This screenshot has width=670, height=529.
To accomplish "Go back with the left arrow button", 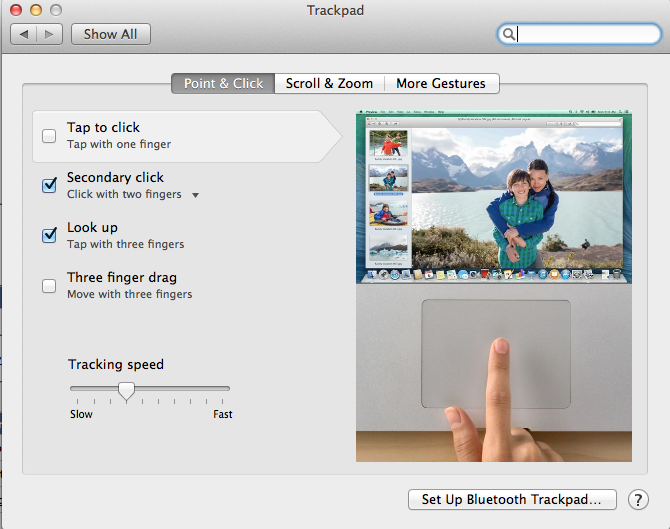I will (x=24, y=34).
